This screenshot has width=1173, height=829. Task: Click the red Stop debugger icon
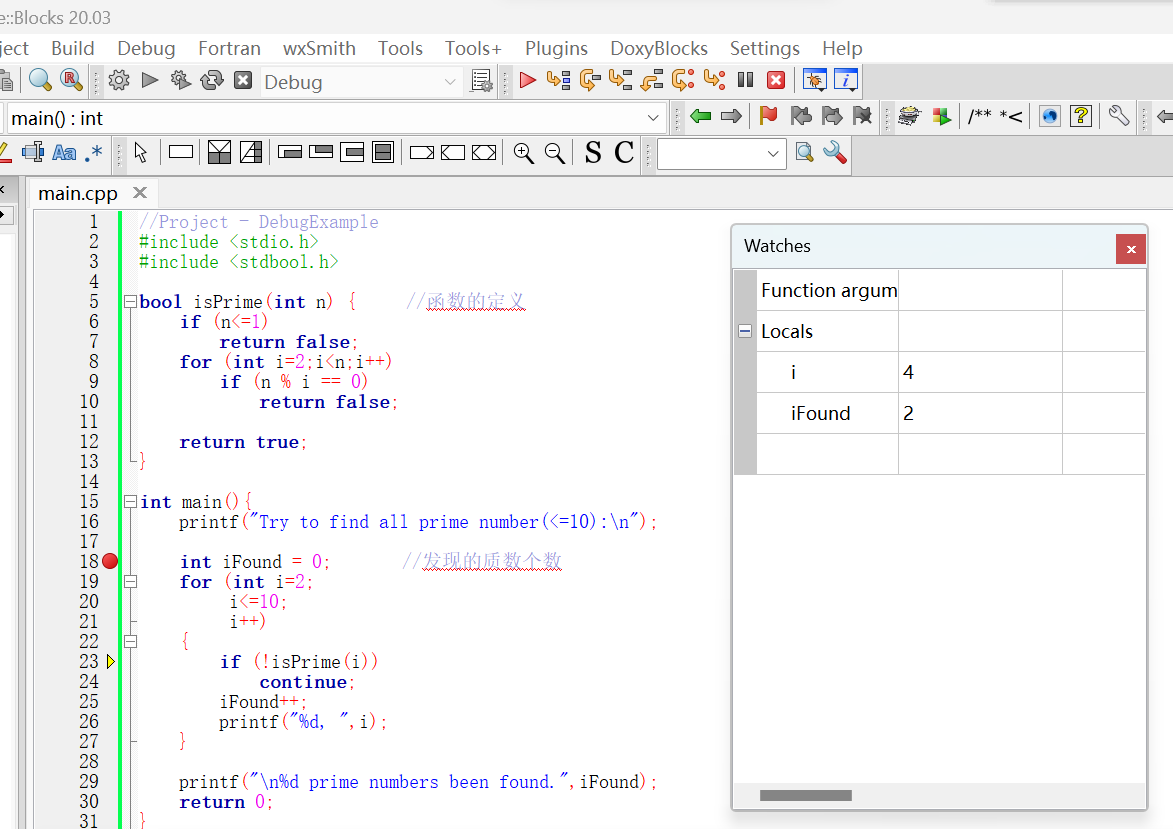[777, 80]
